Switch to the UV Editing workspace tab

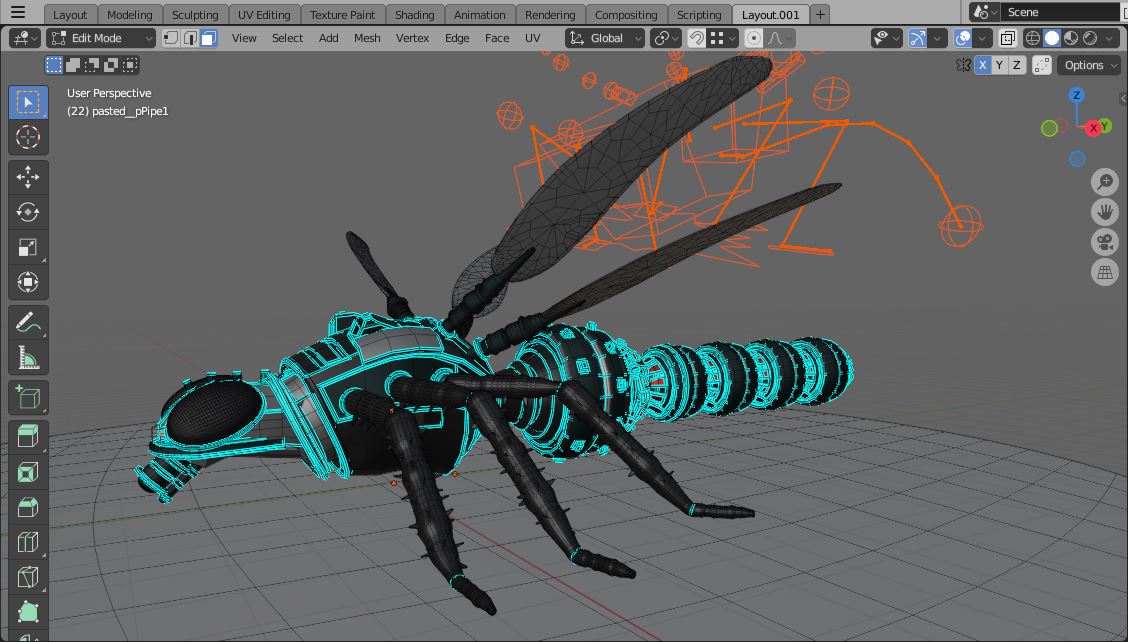point(264,14)
